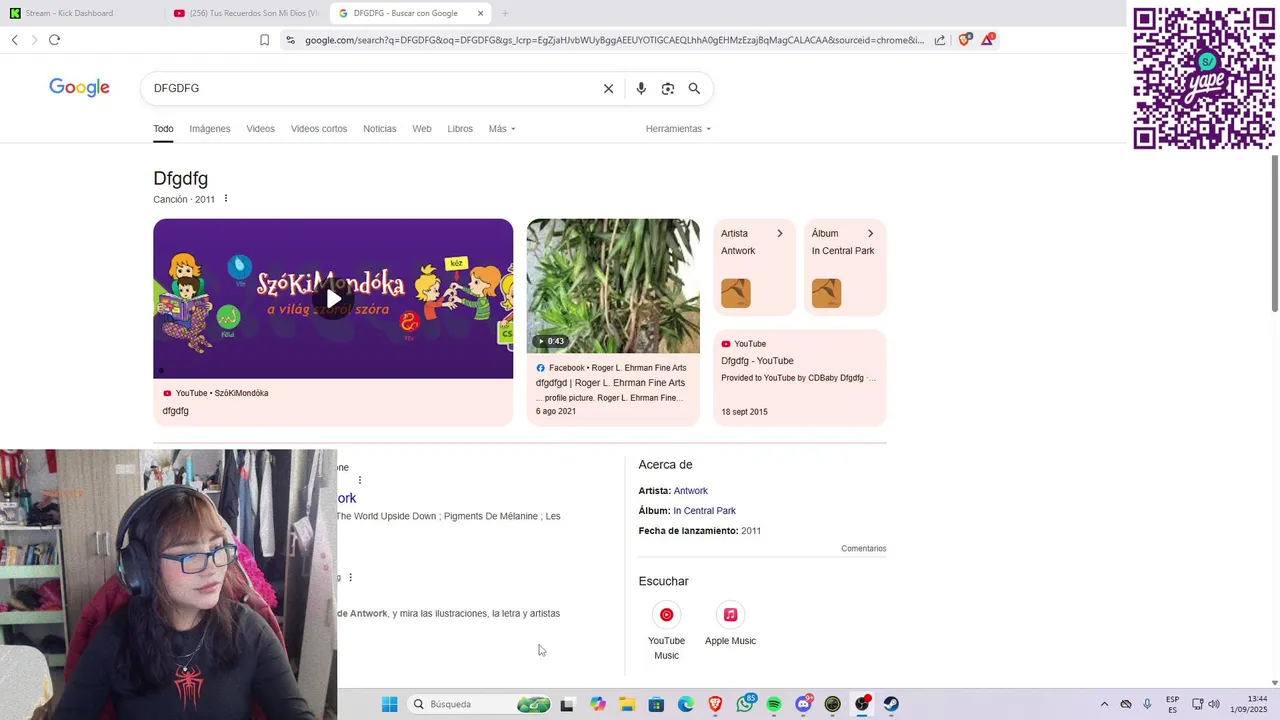Open Brave Rewards triangle icon
Screen dimensions: 1280x720
988,39
